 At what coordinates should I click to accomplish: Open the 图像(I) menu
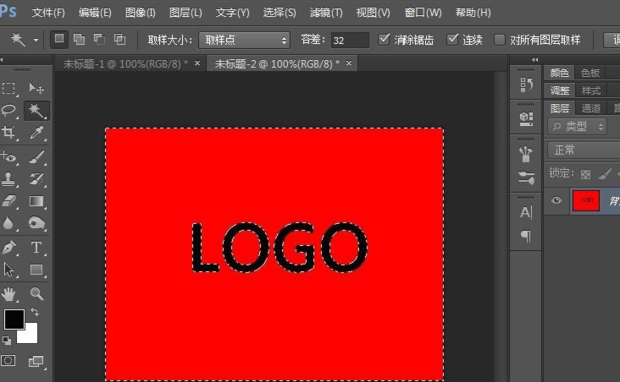point(140,13)
